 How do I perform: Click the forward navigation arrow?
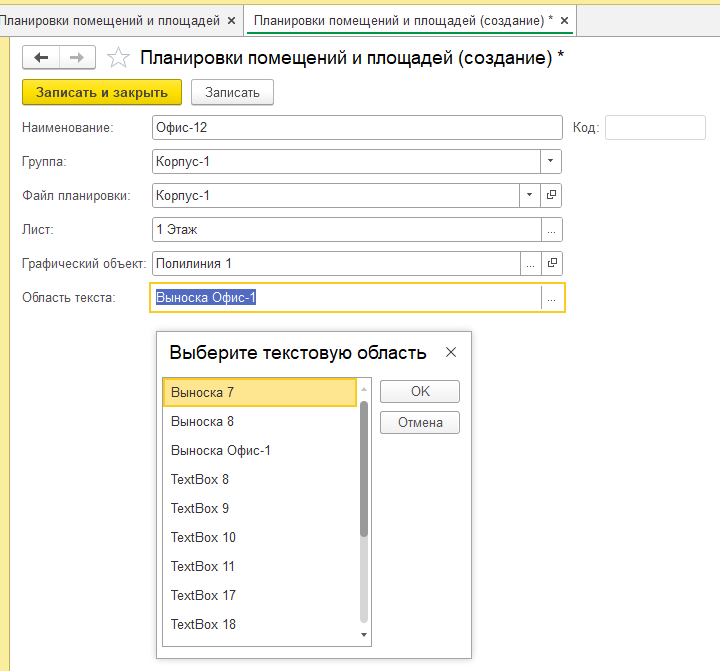point(78,58)
